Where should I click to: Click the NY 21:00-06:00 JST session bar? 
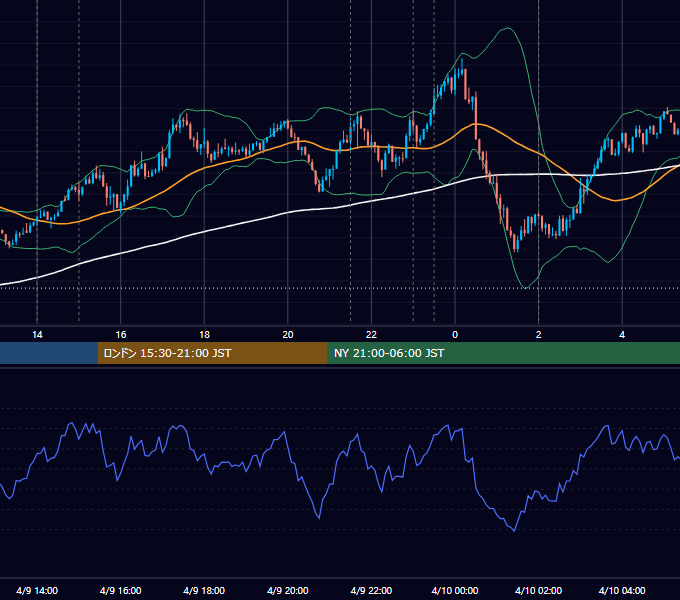pyautogui.click(x=503, y=353)
